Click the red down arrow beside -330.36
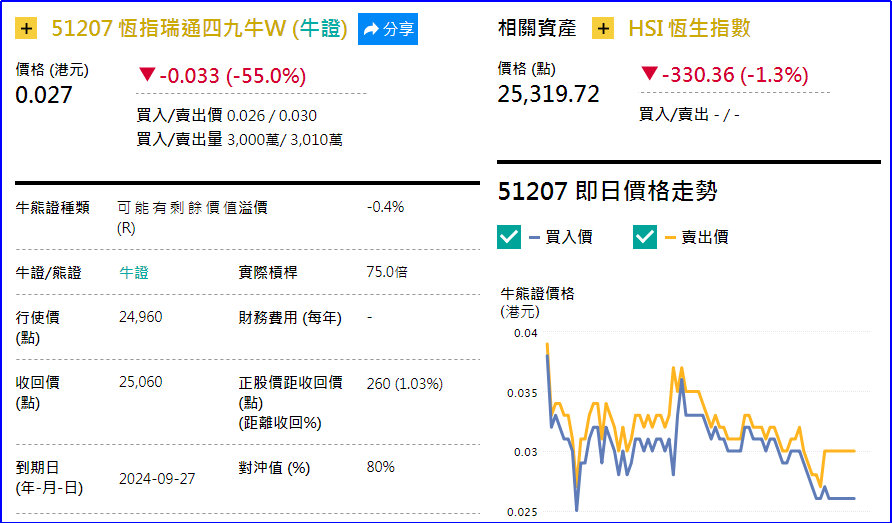892x523 pixels. coord(649,74)
